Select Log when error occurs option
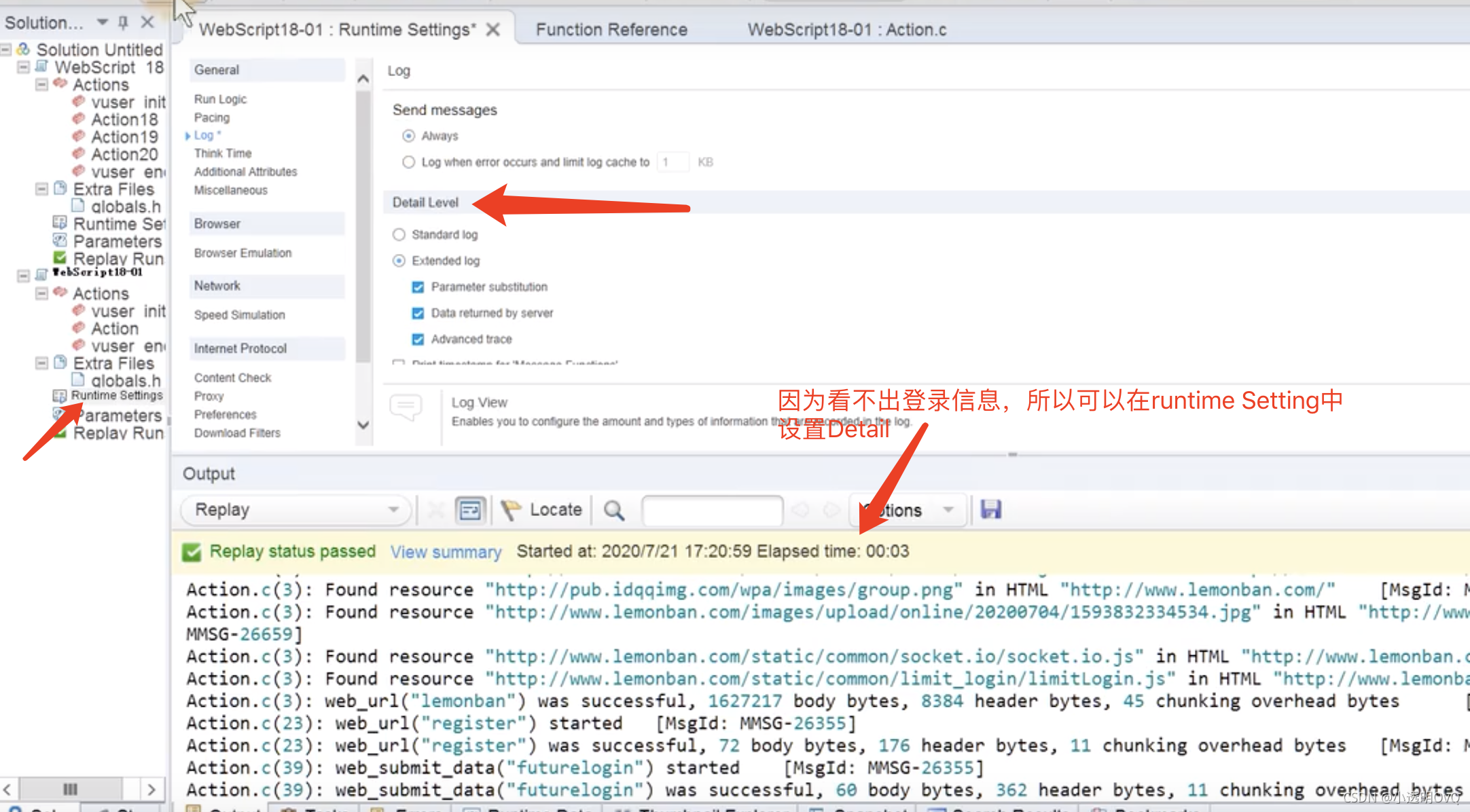The width and height of the screenshot is (1470, 812). [408, 162]
